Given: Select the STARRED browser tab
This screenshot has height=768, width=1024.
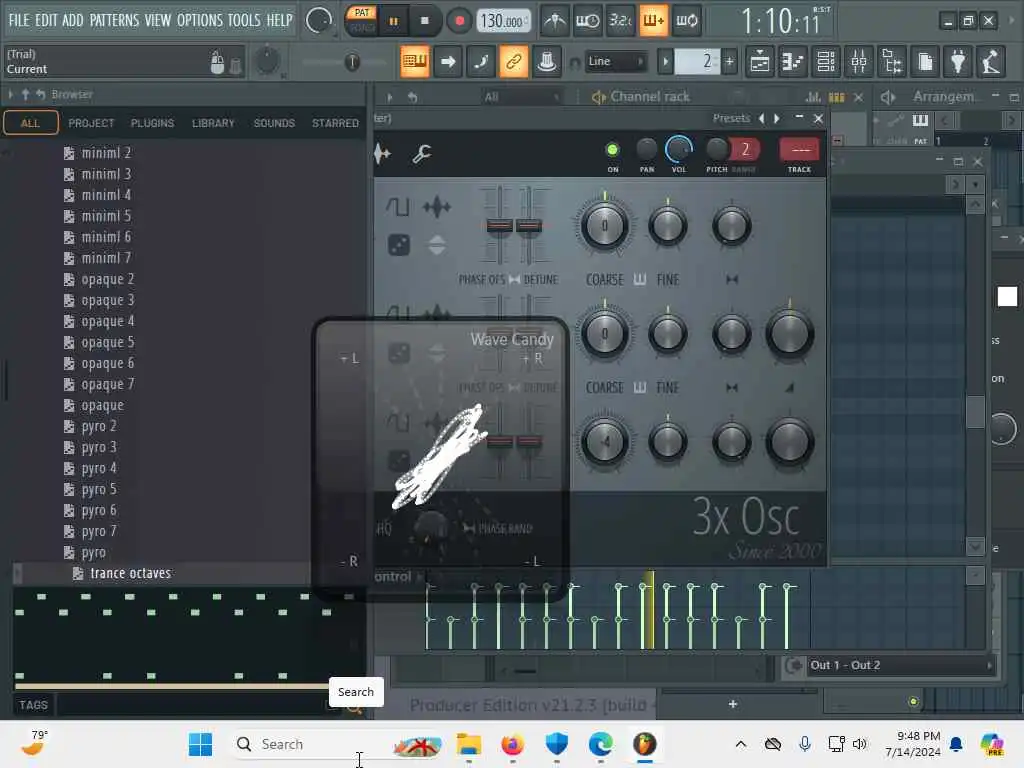Looking at the screenshot, I should point(335,123).
